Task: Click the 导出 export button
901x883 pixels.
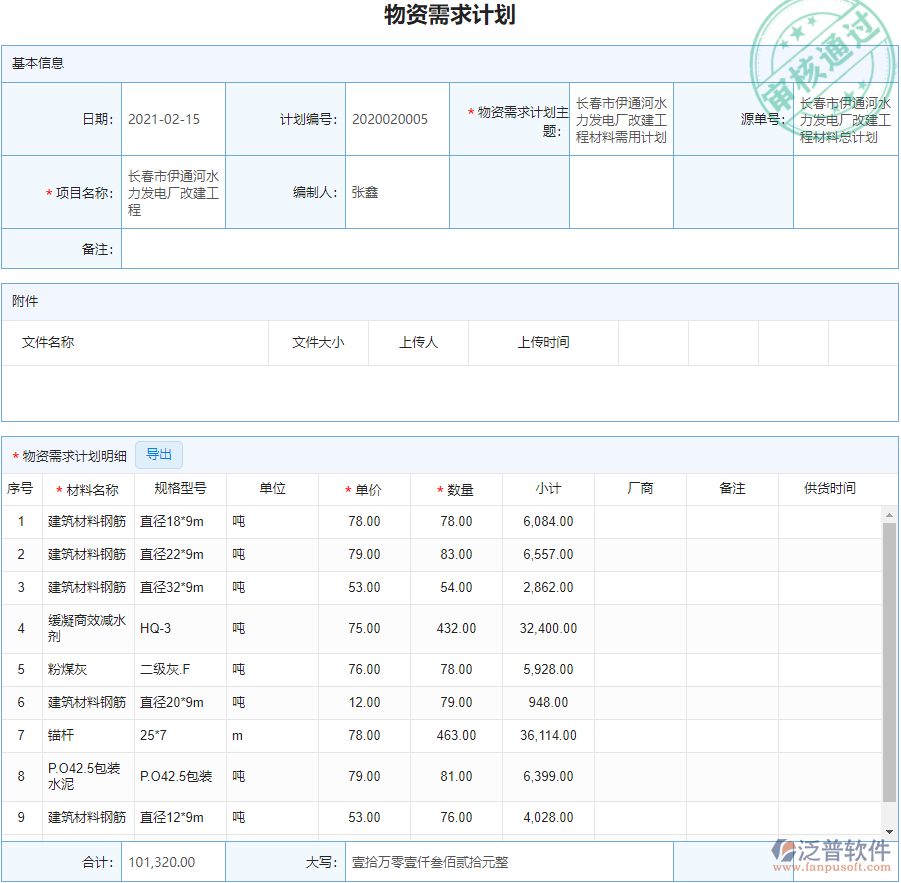Action: click(157, 455)
